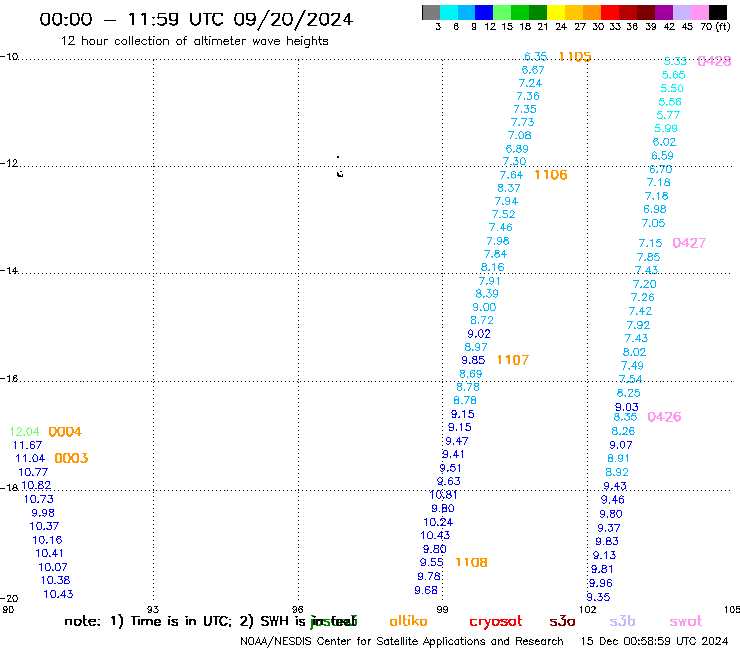Viewport: 740px width, 650px height.
Task: Click the orange 'altika' satellite legend label
Action: coord(408,621)
